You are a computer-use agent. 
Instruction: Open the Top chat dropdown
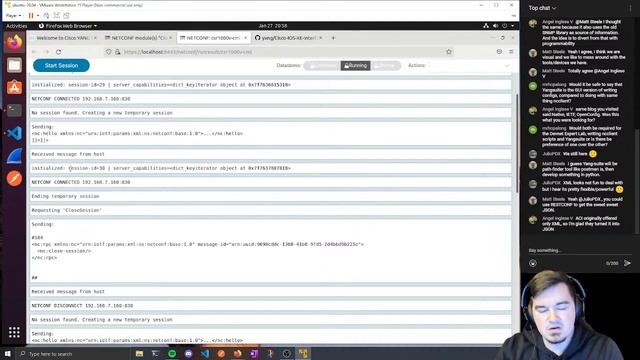click(542, 8)
